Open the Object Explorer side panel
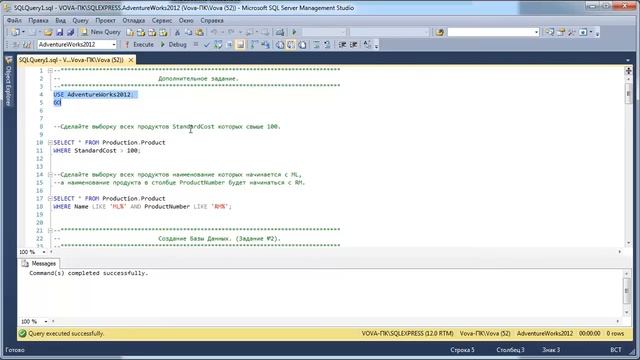Screen dimensions: 640x360 click(8, 82)
